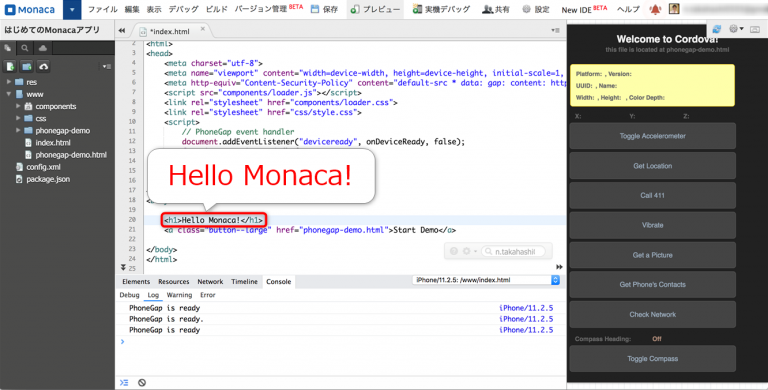Filter console by Error

pos(208,295)
